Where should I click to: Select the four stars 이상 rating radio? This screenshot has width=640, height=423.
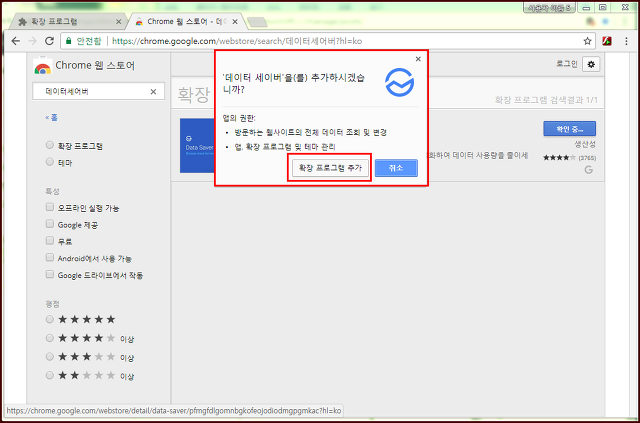pyautogui.click(x=50, y=338)
